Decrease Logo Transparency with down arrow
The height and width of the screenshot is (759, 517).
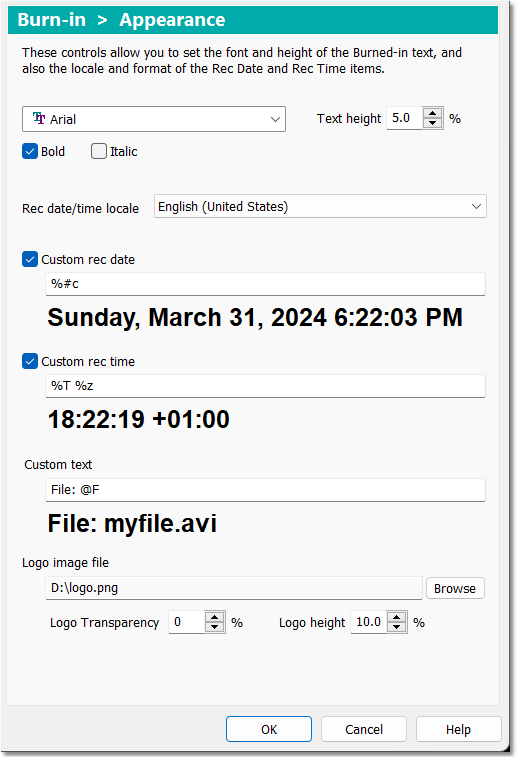pos(214,627)
